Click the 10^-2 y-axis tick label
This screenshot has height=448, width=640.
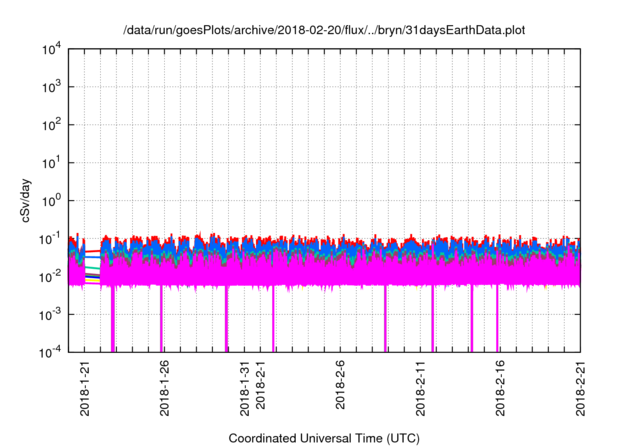(50, 277)
